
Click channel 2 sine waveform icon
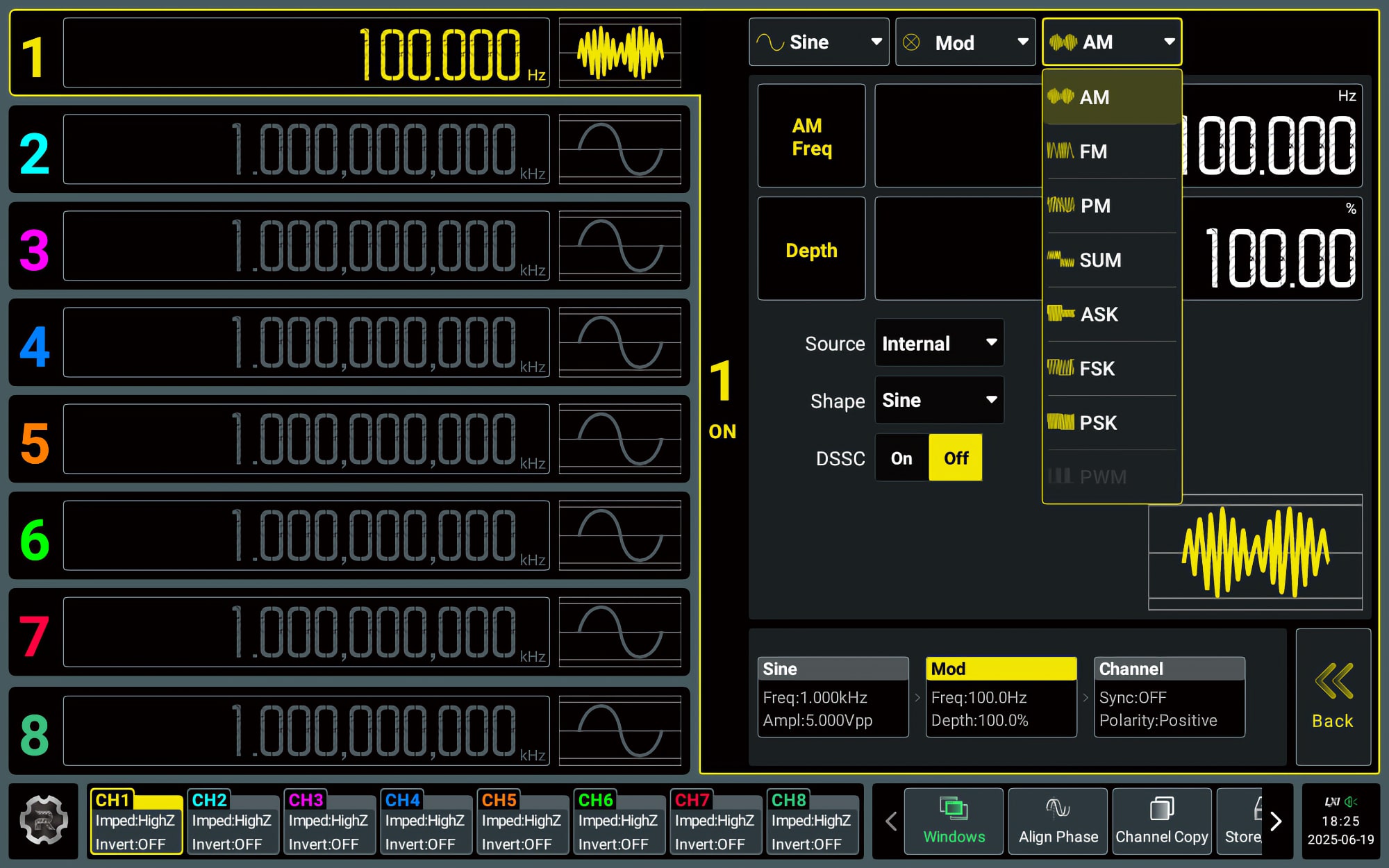coord(620,149)
